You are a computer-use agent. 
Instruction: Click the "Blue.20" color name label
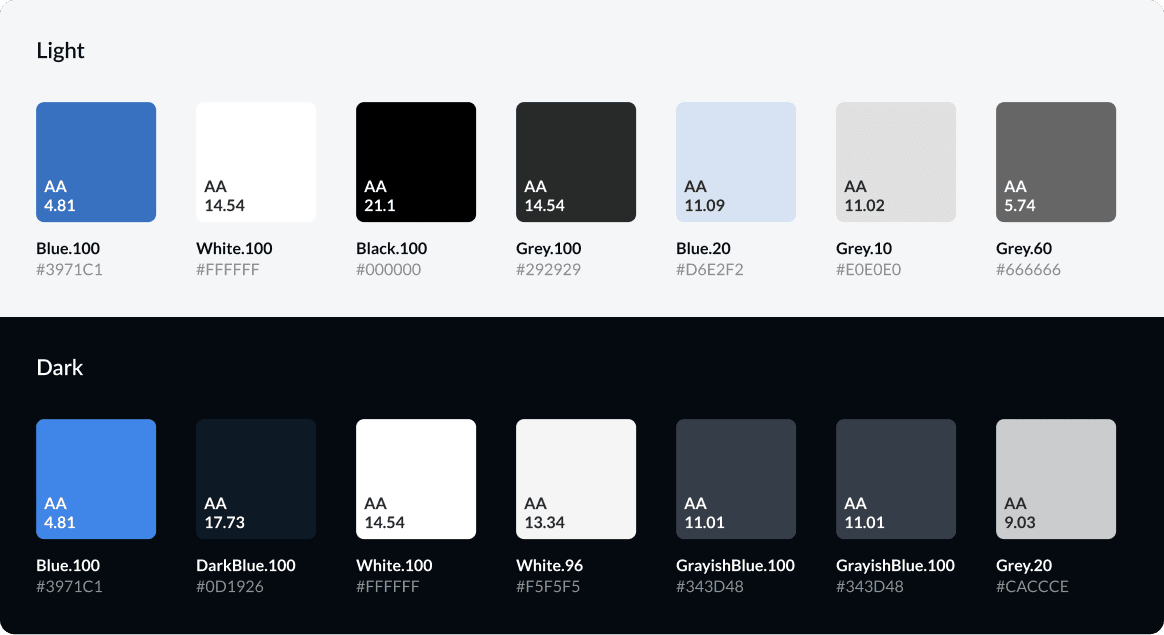[703, 248]
